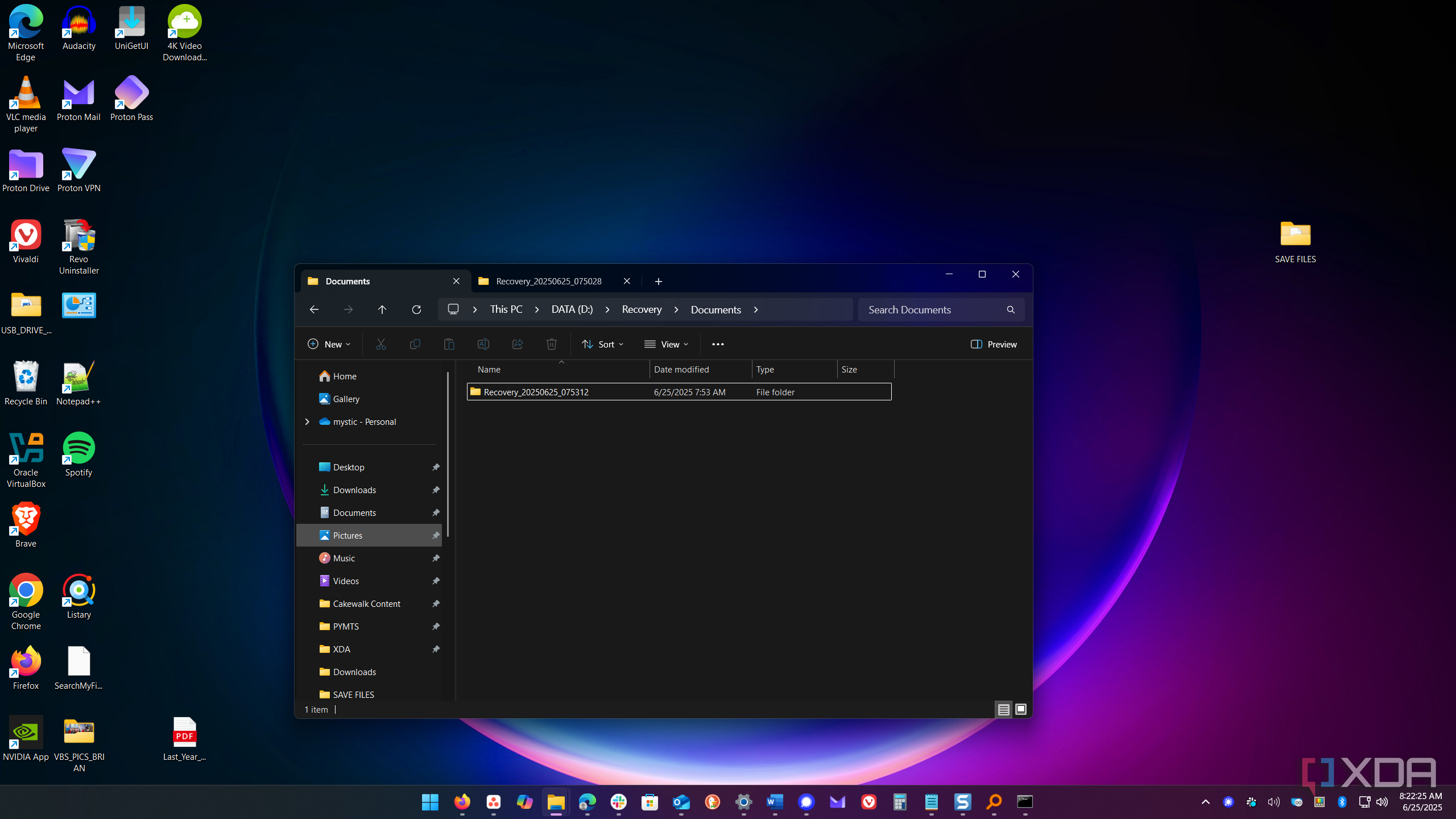Select the Proton VPN desktop shortcut
Screen dimensions: 1456x819
(x=78, y=170)
